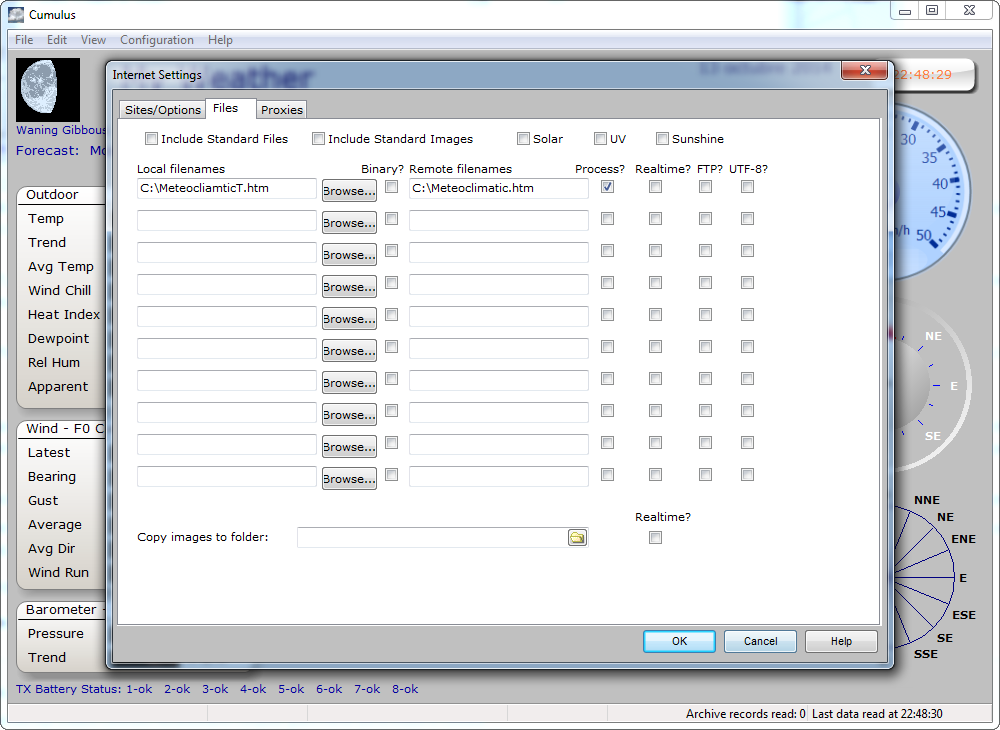Screen dimensions: 1000x730
Task: Check Realtime under Copy images to folder
Action: click(655, 538)
